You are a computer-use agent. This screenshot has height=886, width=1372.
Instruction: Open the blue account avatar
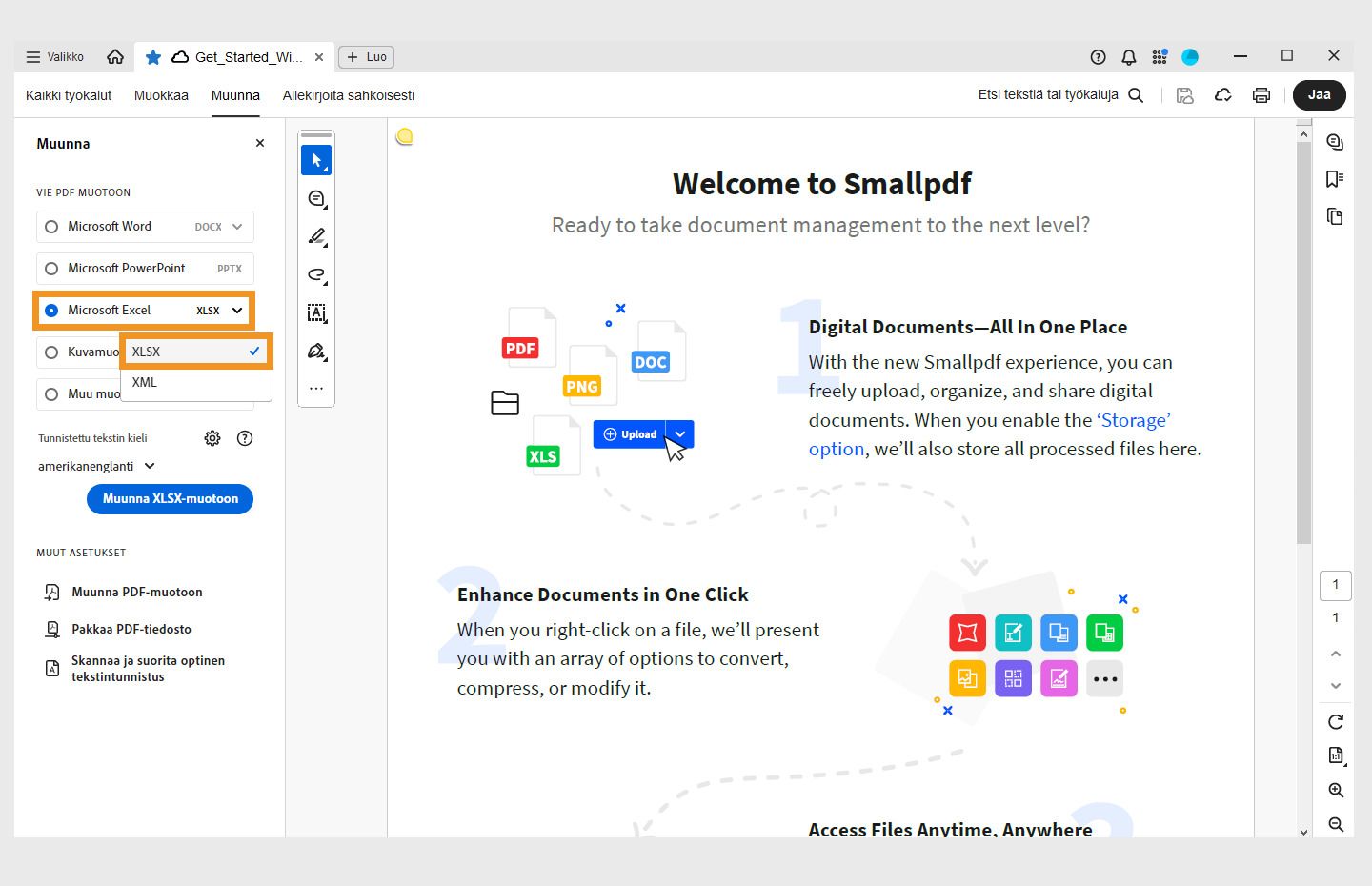click(x=1190, y=57)
